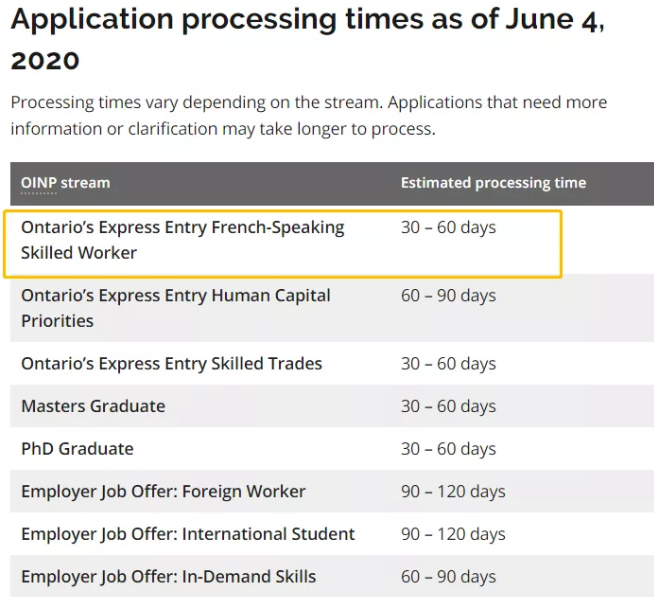Screen dimensions: 654x597
Task: Click the PhD Graduate stream name
Action: [x=77, y=449]
